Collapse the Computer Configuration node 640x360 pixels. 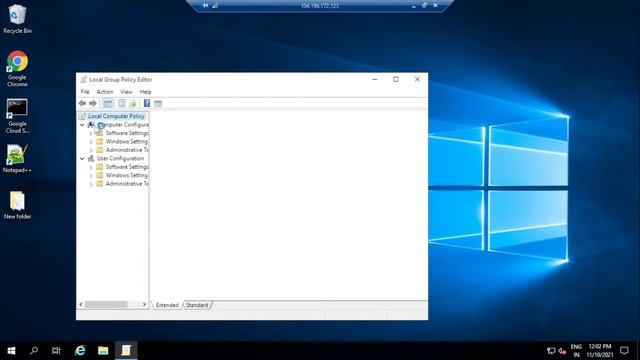click(82, 124)
